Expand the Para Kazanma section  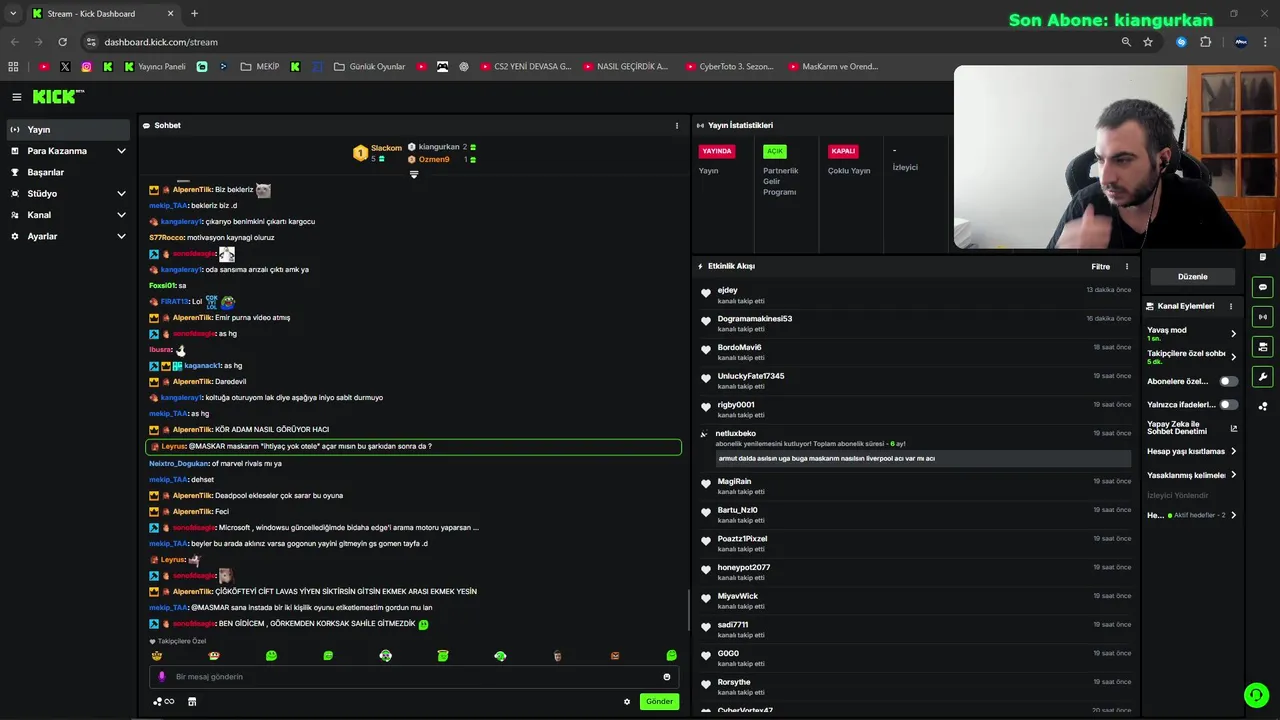tap(66, 151)
